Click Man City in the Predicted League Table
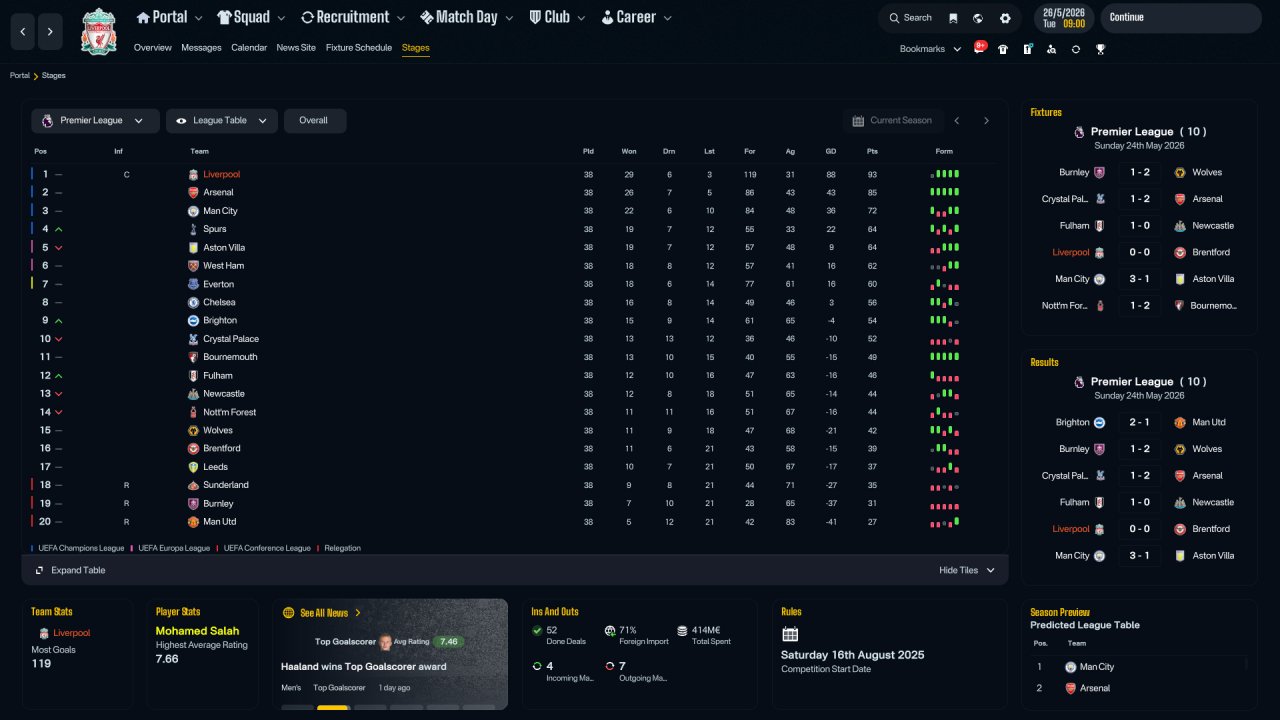Image resolution: width=1280 pixels, height=720 pixels. (x=1097, y=667)
